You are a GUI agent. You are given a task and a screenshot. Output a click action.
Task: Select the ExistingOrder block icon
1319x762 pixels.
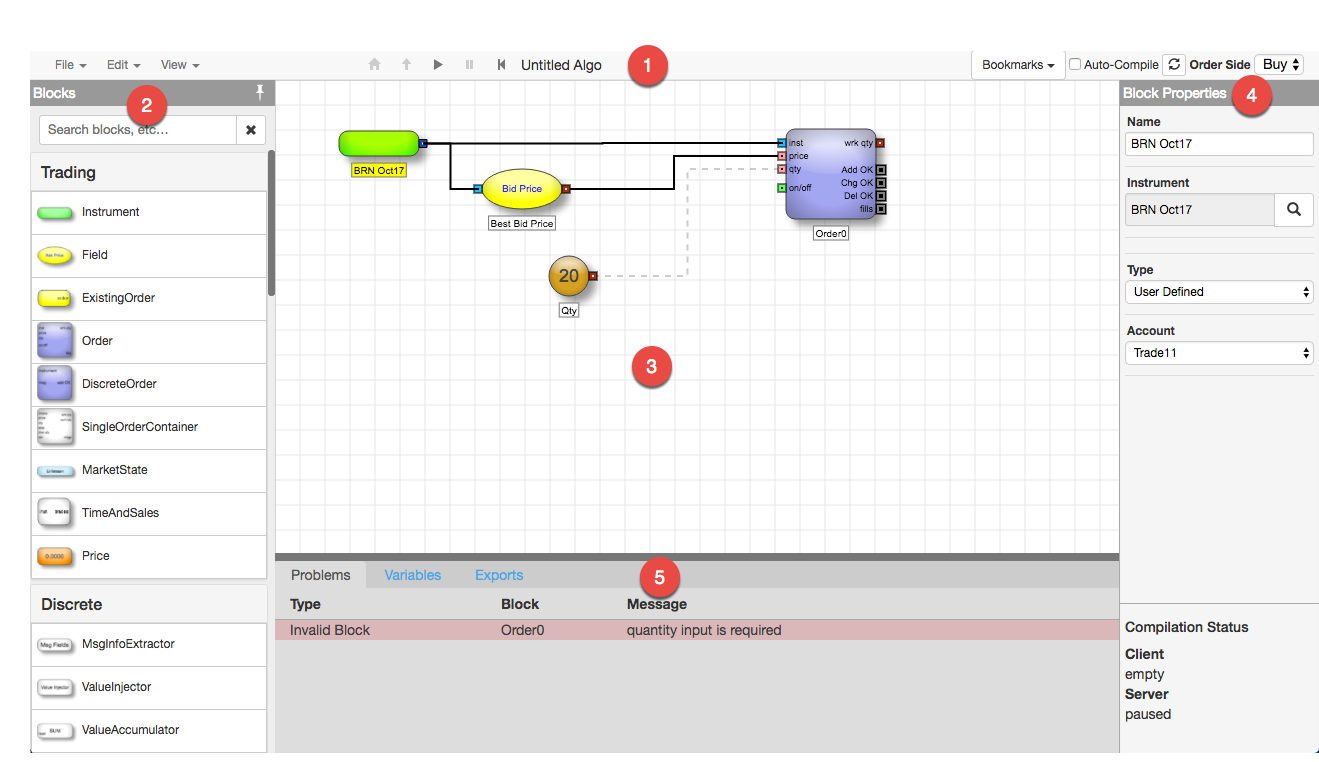55,298
